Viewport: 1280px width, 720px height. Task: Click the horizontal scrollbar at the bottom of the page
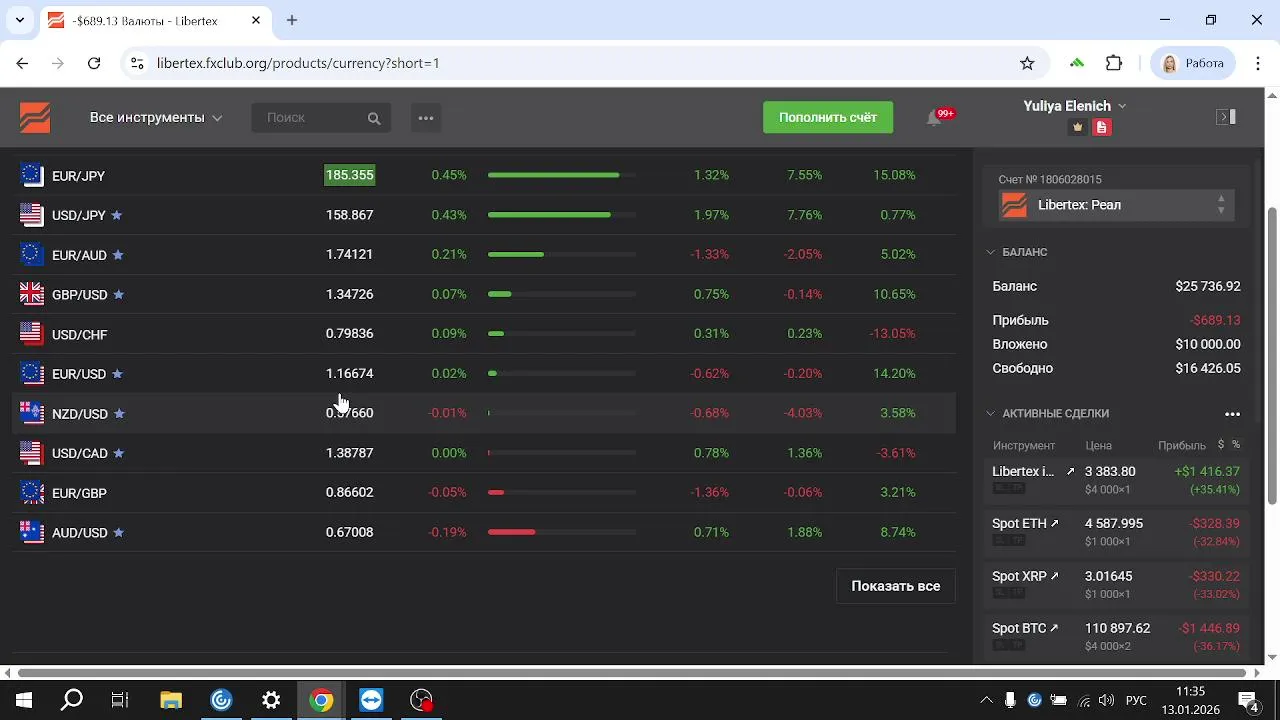tap(632, 673)
